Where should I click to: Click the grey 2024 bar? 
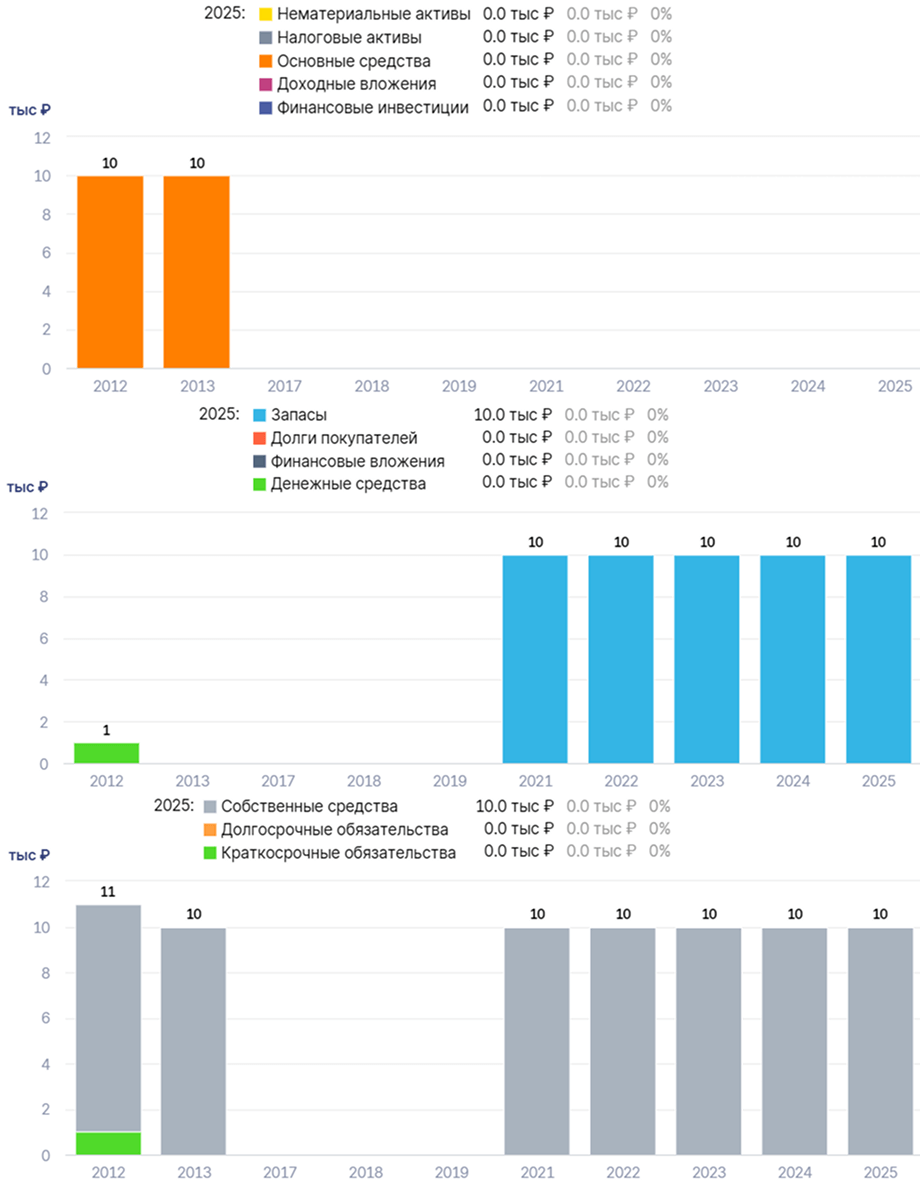[x=794, y=1042]
